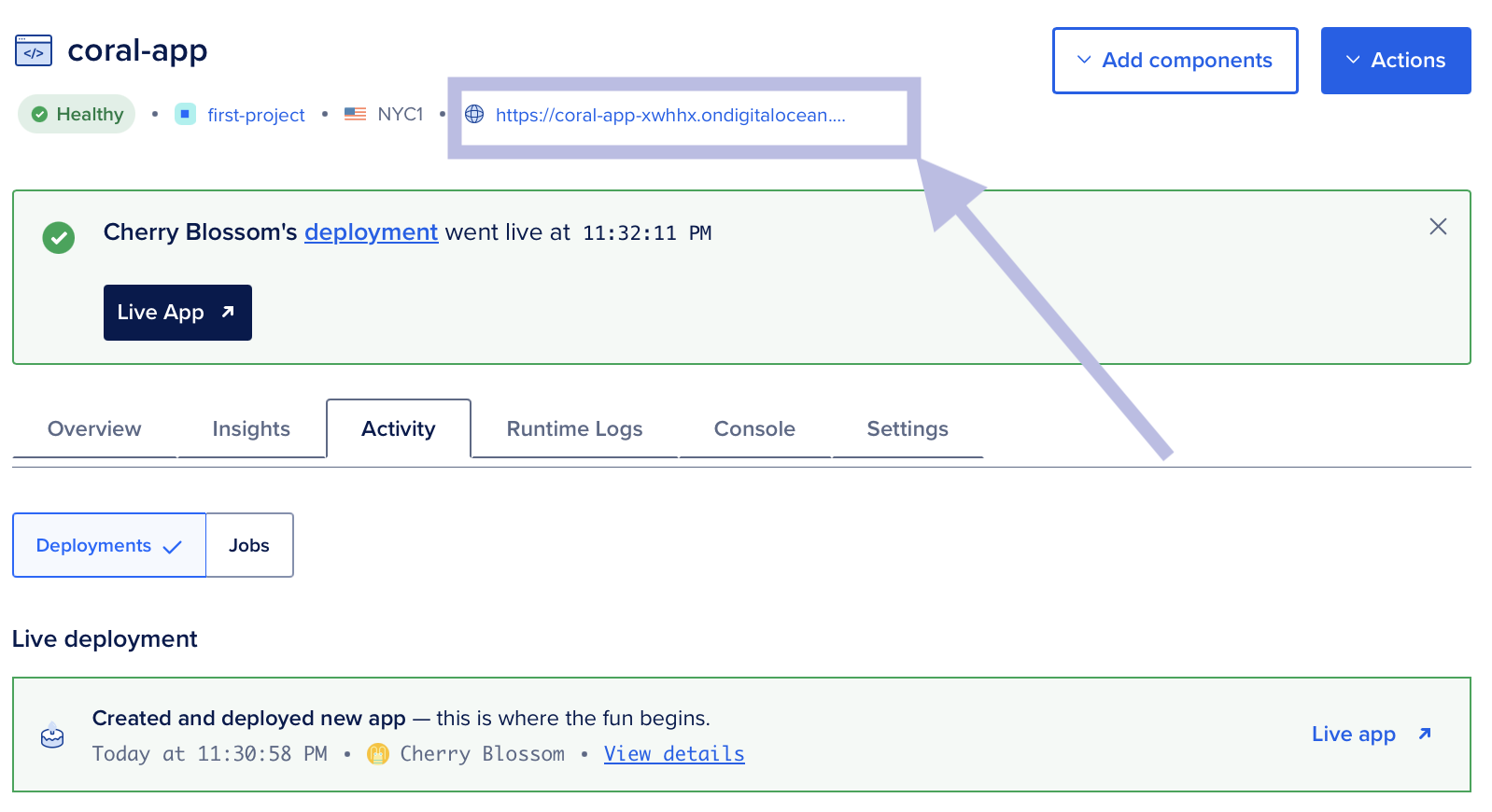Go to the Settings tab
The height and width of the screenshot is (812, 1492).
coord(907,428)
